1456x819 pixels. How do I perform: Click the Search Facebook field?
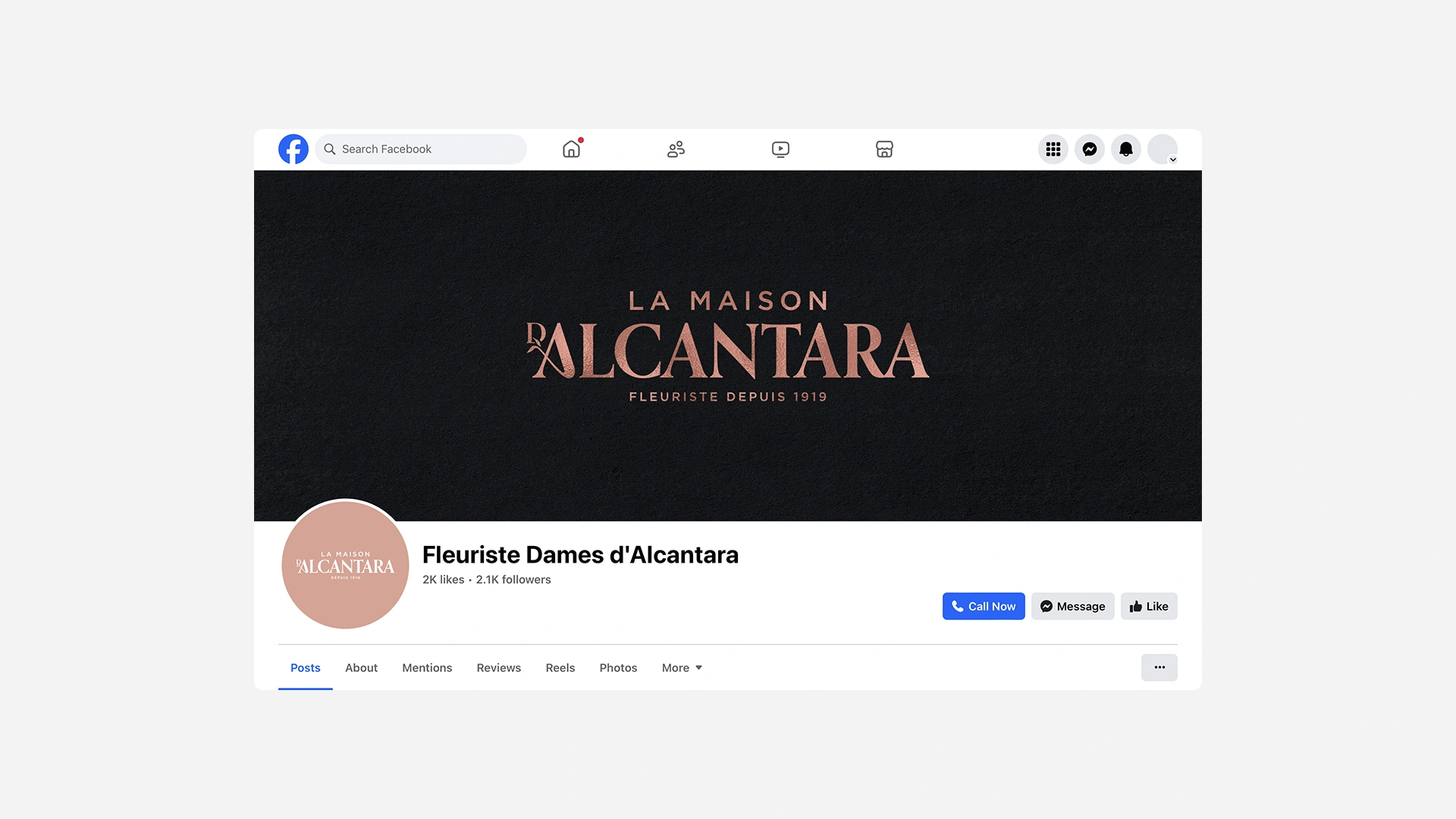[422, 149]
